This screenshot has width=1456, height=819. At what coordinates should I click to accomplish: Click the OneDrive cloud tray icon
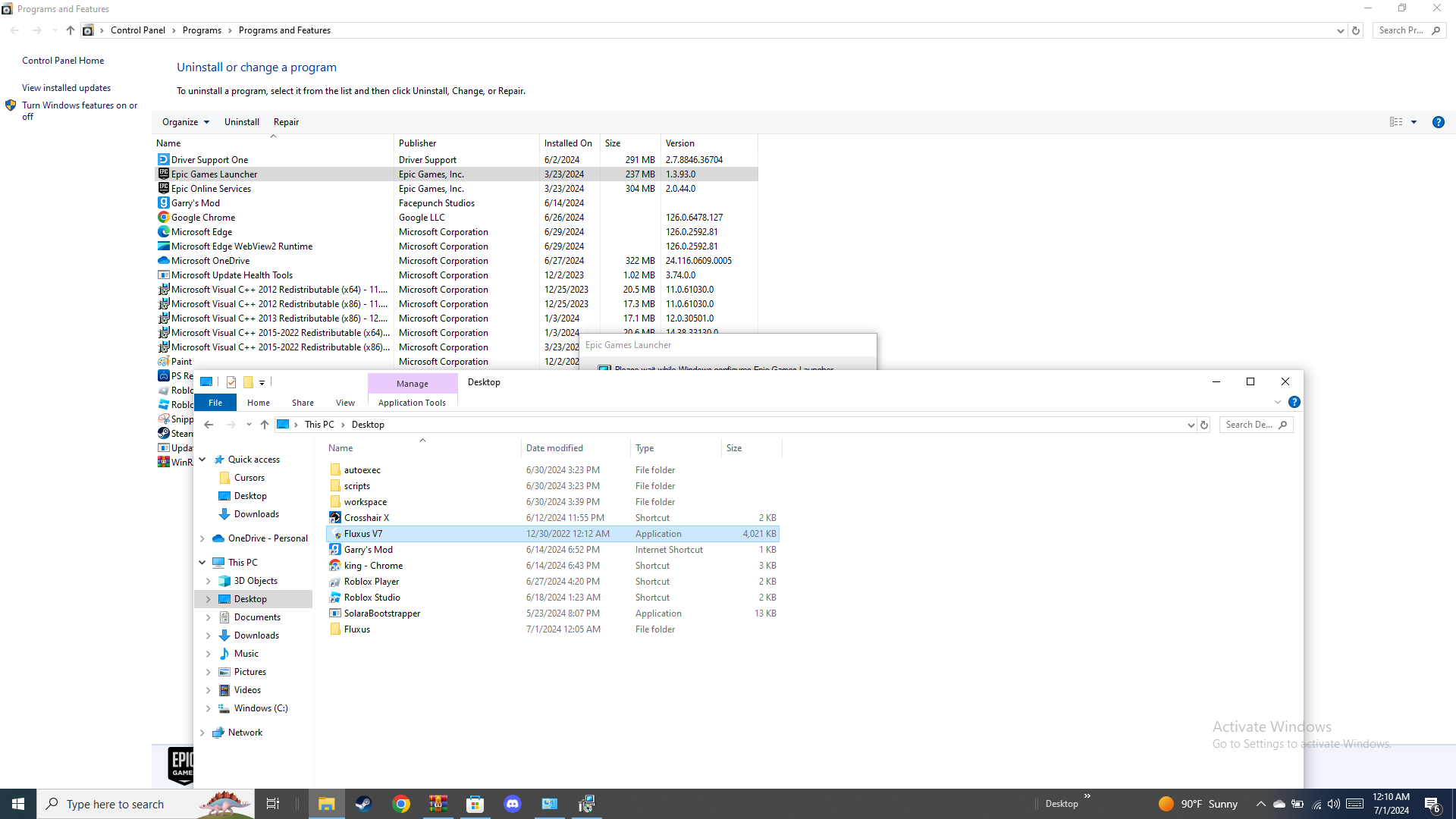coord(1279,804)
